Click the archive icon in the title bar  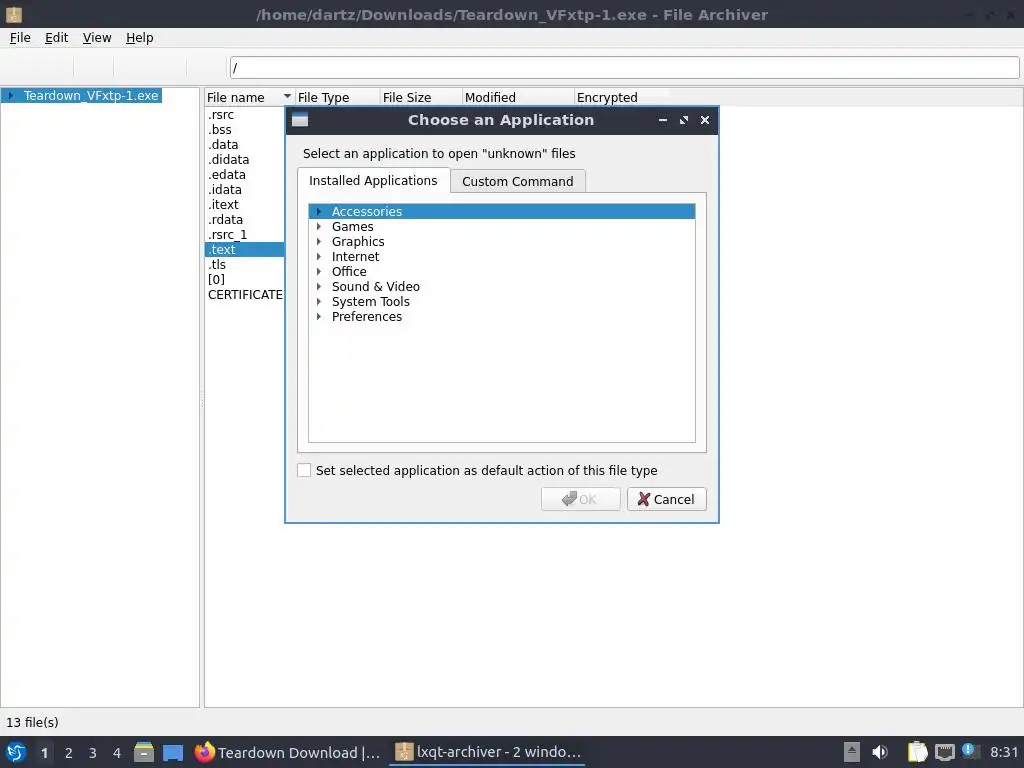pos(14,14)
